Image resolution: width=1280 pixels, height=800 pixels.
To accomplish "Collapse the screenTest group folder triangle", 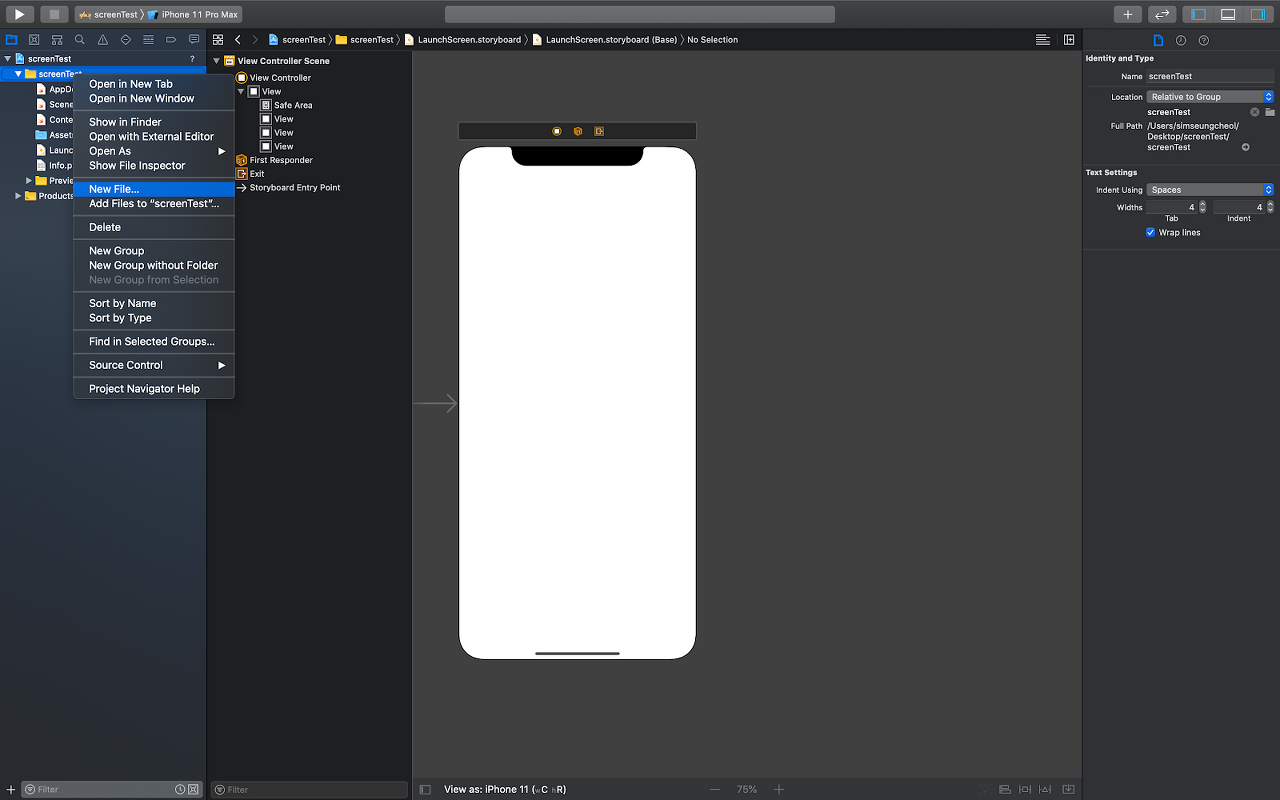I will click(x=18, y=74).
